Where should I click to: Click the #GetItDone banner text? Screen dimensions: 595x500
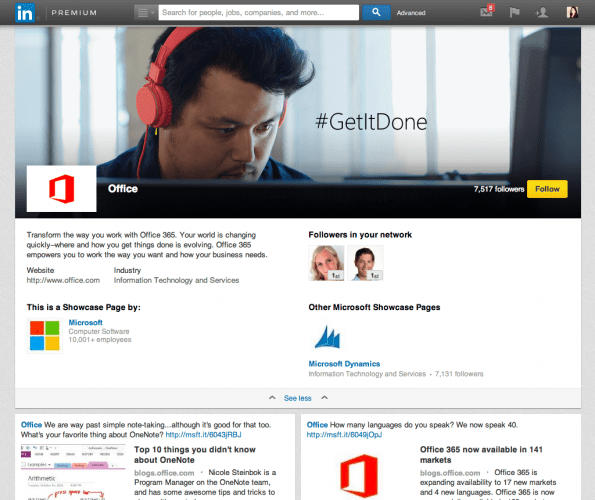(371, 122)
